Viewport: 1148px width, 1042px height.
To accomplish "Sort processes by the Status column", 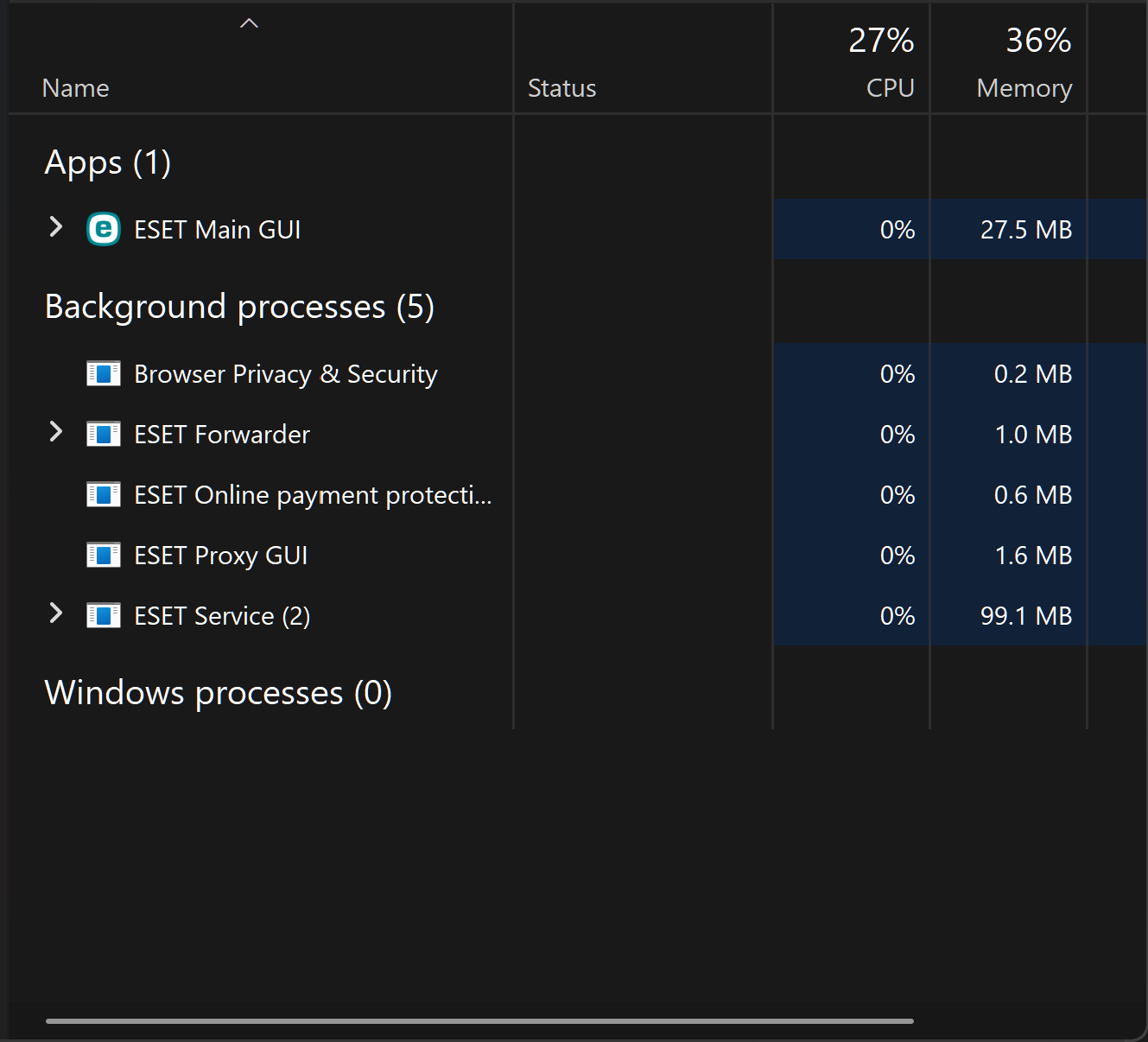I will [x=561, y=88].
